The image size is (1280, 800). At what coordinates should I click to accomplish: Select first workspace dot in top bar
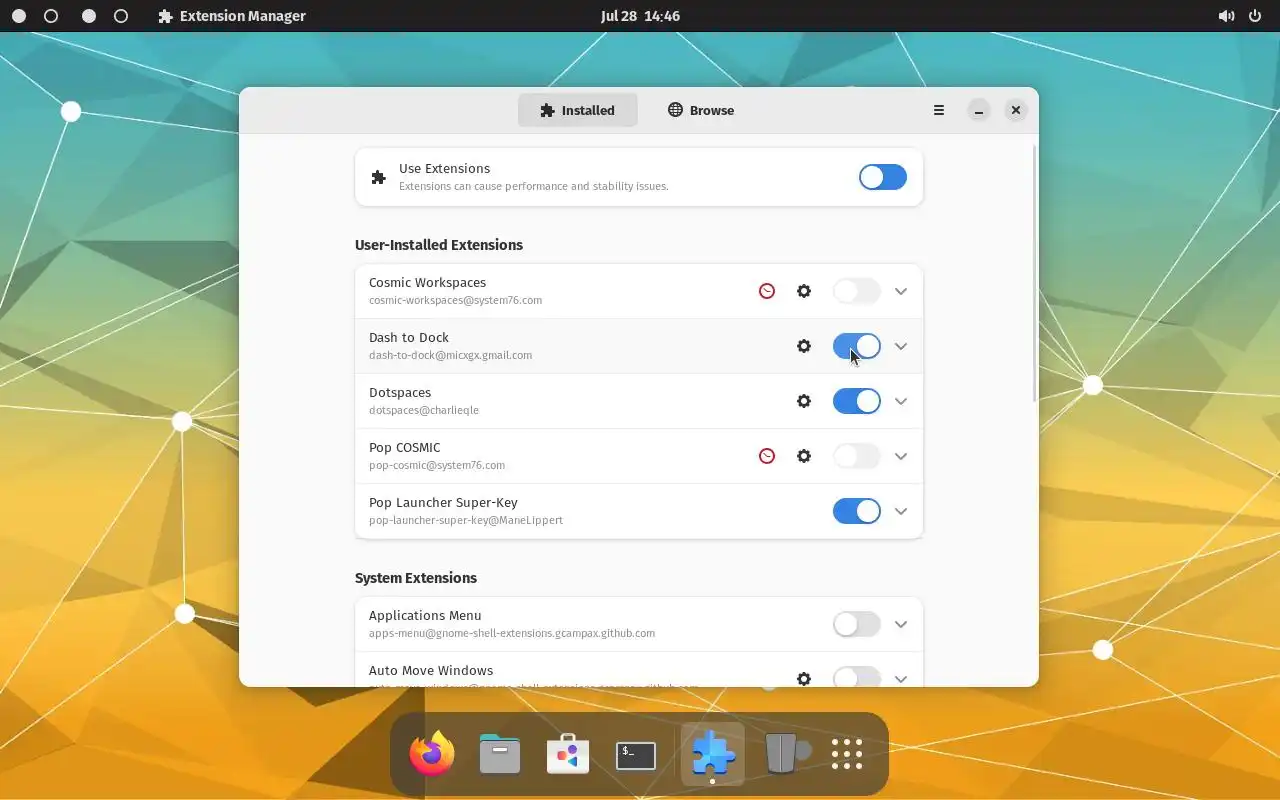19,16
